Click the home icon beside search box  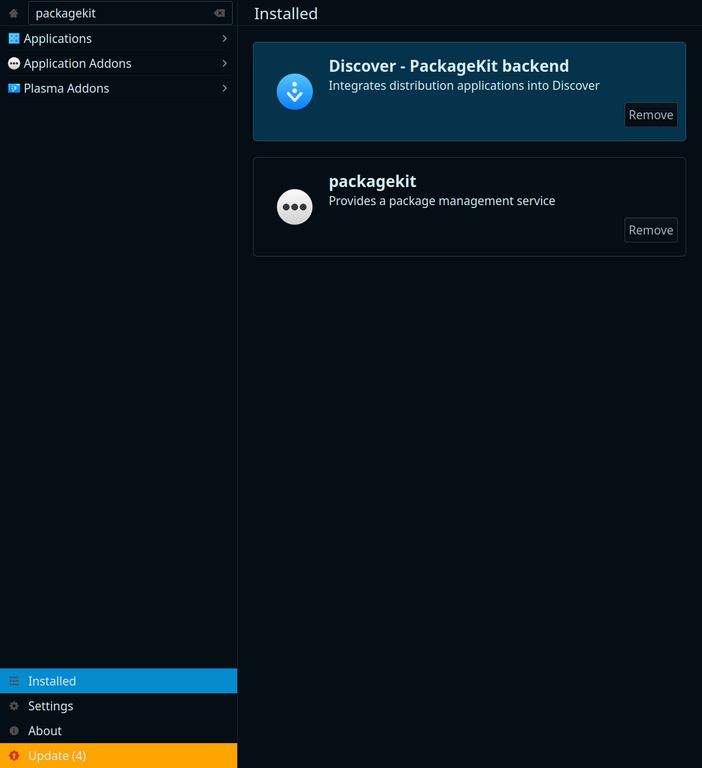point(14,13)
